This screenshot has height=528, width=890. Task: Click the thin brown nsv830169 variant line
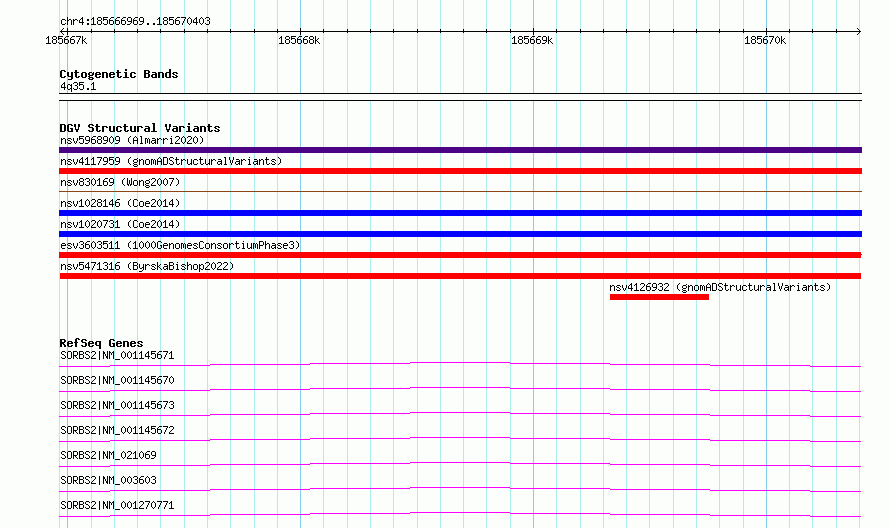point(460,192)
